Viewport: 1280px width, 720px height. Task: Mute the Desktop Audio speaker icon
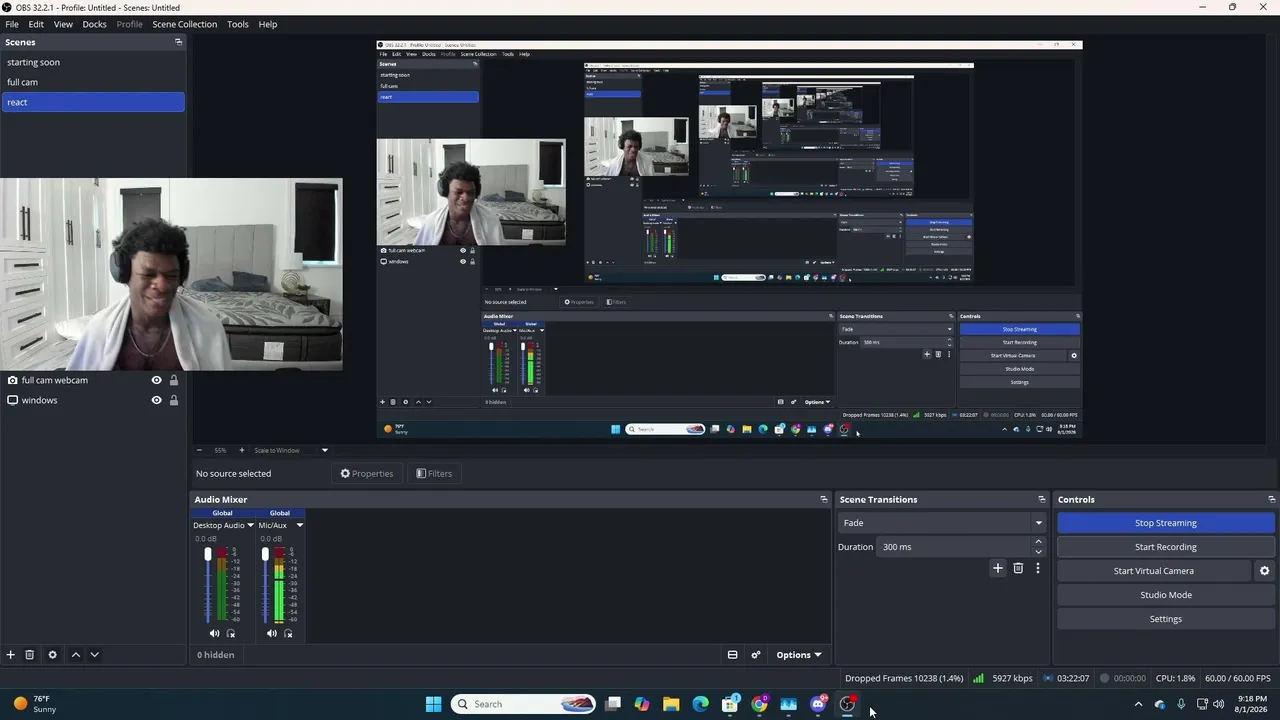(x=214, y=634)
